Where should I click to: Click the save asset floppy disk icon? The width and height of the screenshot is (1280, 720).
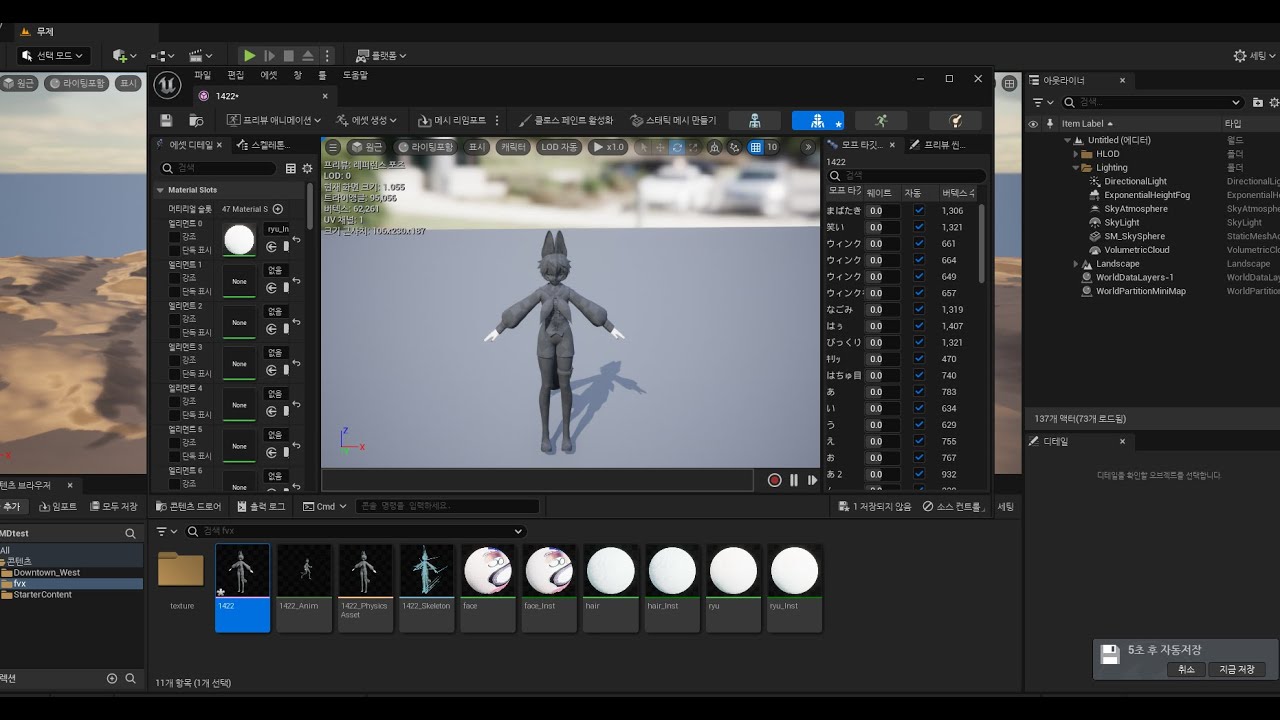pyautogui.click(x=166, y=120)
